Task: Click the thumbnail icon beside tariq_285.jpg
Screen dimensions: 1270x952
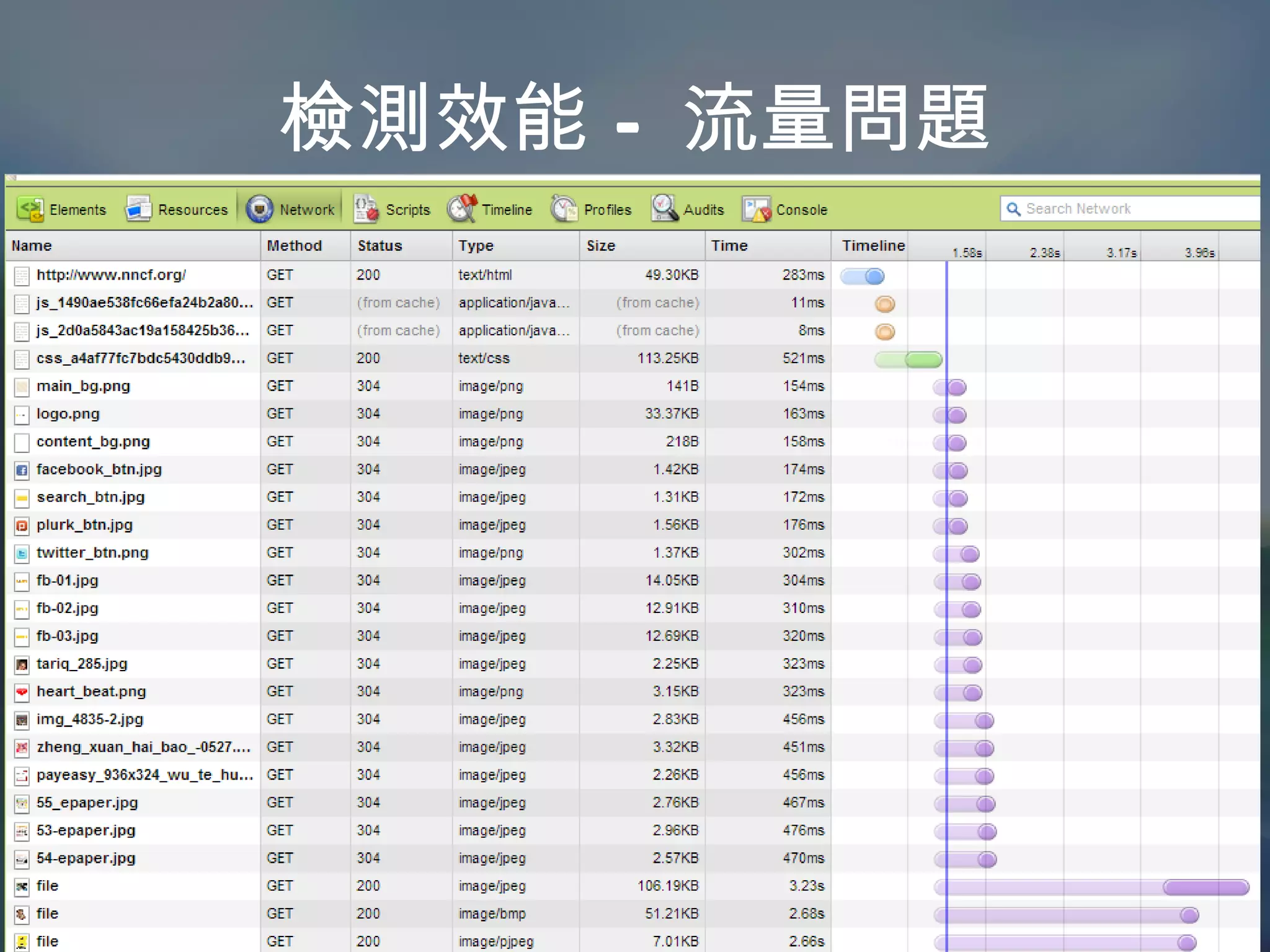Action: tap(22, 665)
